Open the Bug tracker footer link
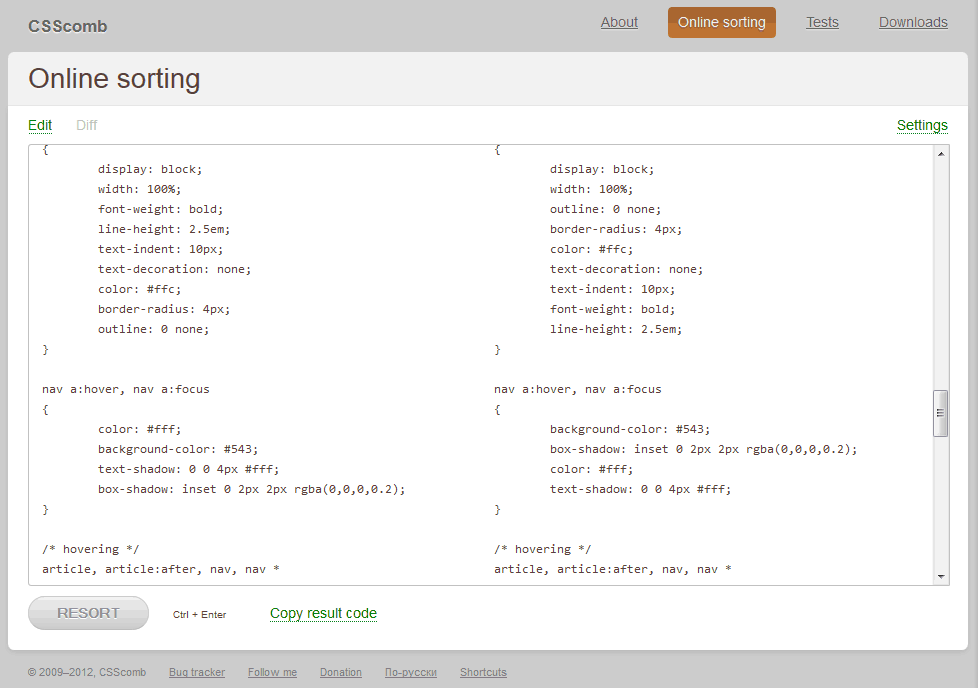 pyautogui.click(x=197, y=672)
